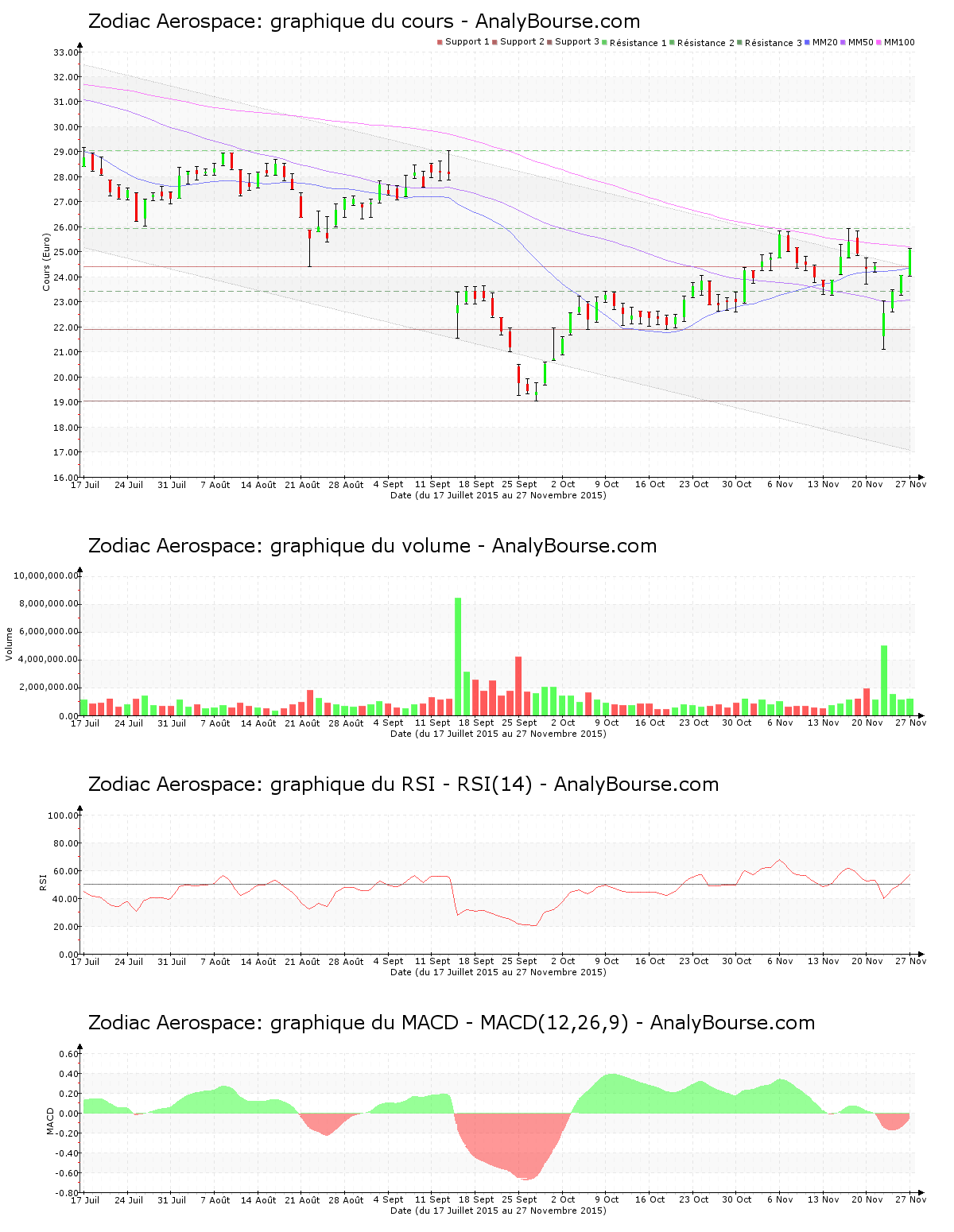The height and width of the screenshot is (1232, 954).
Task: Click '11 Sept' date on volume chart axis
Action: pos(432,723)
